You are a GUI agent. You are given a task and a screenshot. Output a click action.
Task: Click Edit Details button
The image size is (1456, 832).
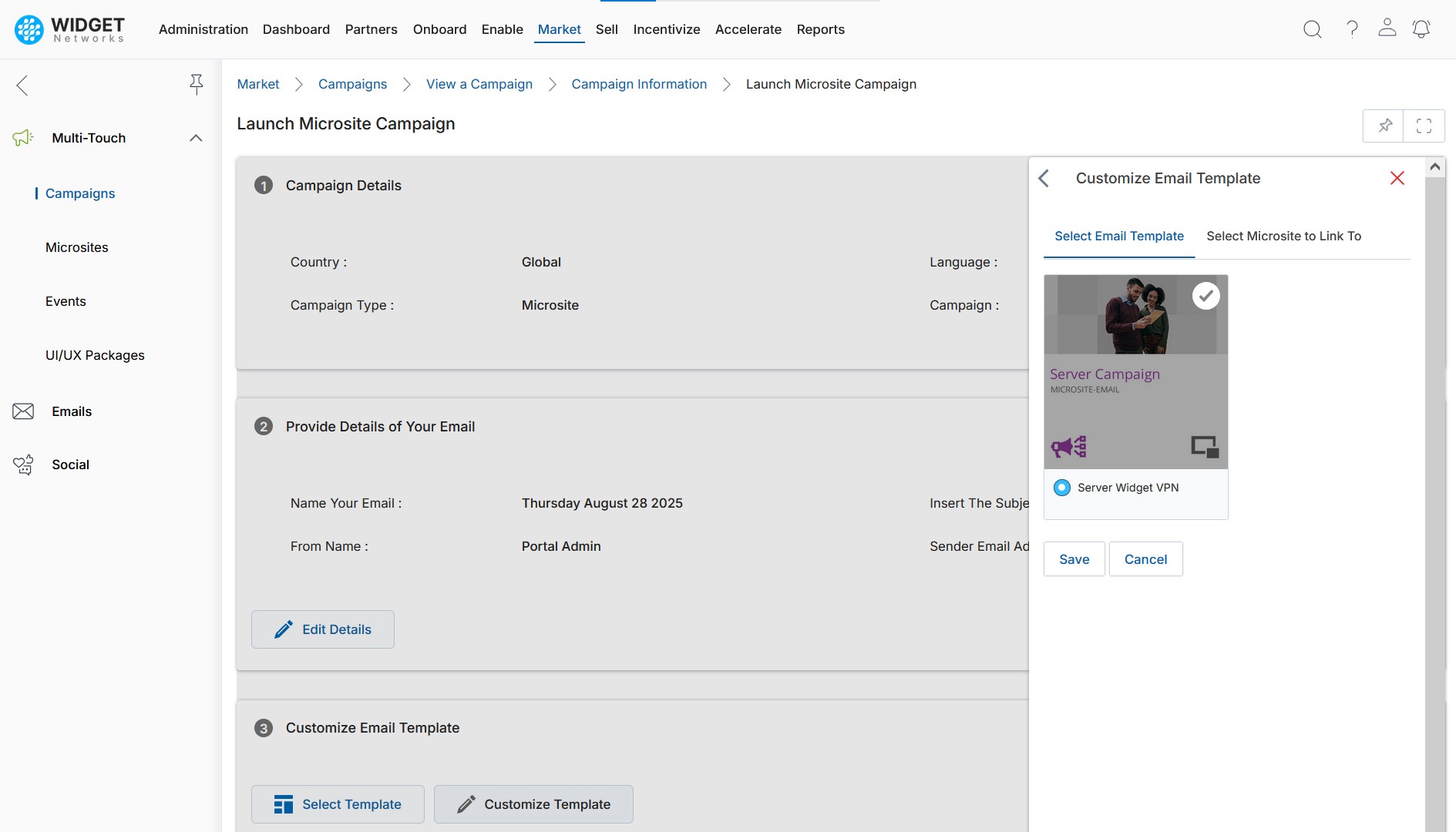pos(323,629)
